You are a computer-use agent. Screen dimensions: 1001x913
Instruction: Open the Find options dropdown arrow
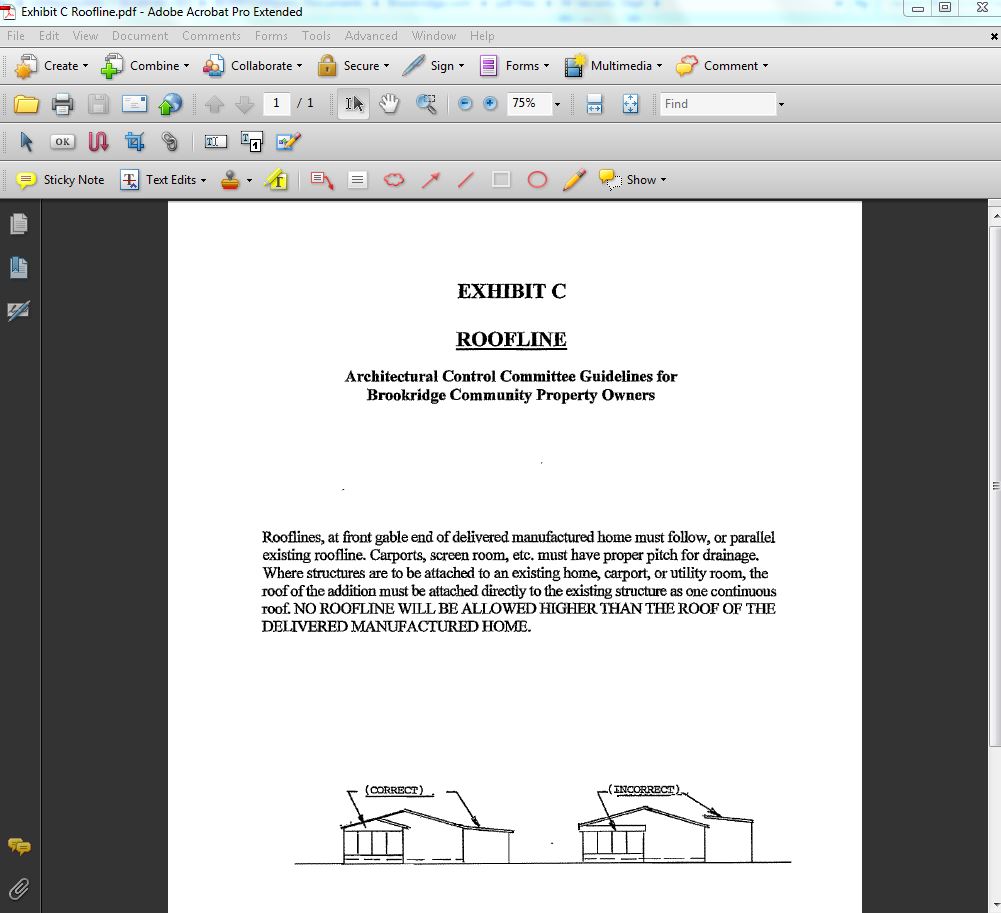coord(781,104)
